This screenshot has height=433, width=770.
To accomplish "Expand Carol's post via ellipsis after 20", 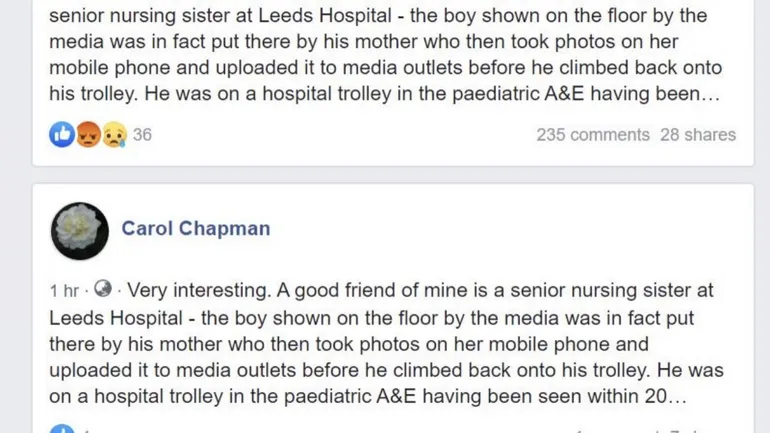I will (678, 396).
